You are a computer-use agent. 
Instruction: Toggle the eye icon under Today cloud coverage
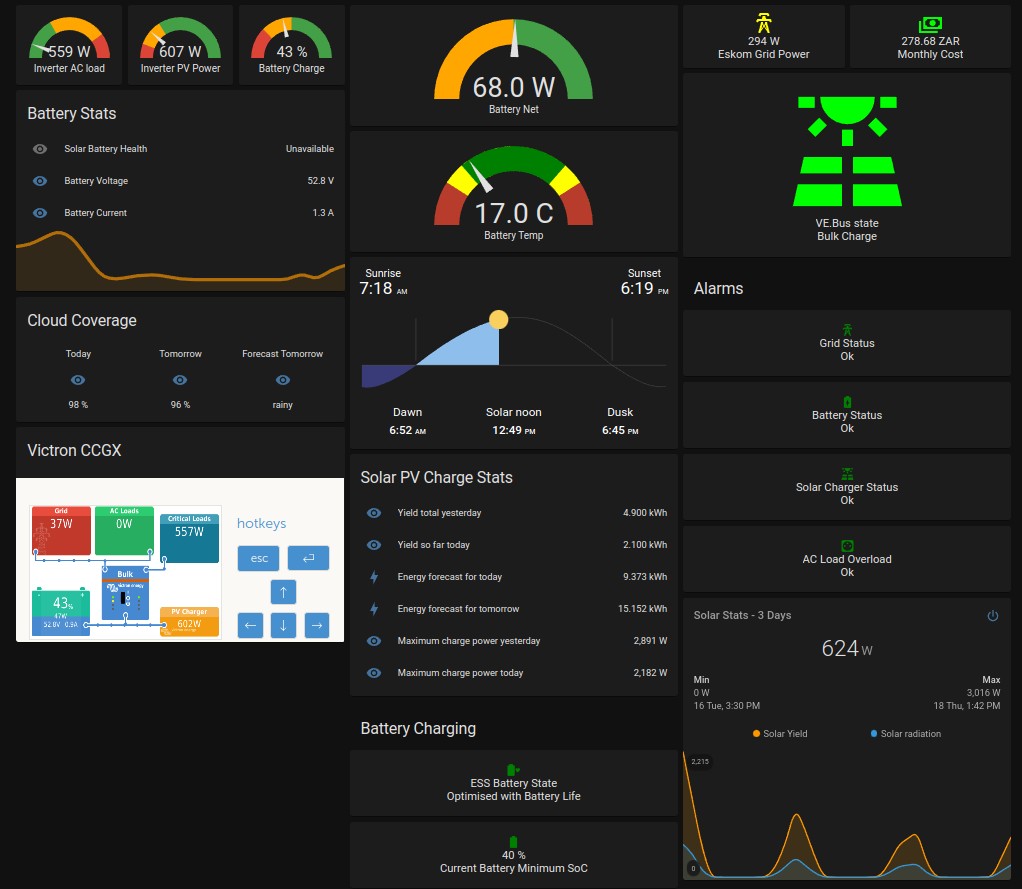[78, 379]
